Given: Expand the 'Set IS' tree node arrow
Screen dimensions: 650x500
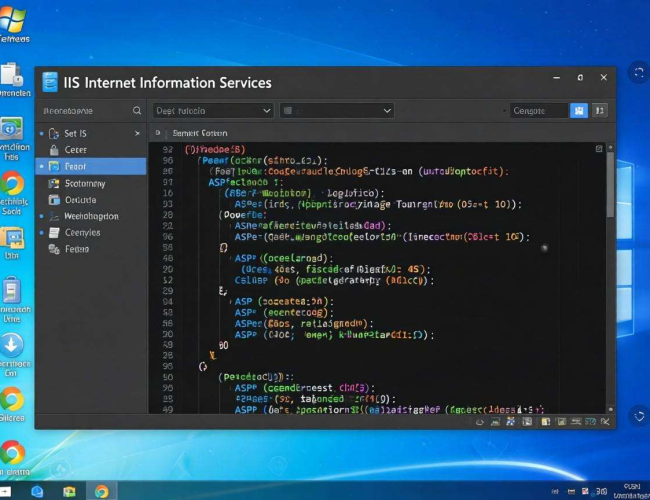Looking at the screenshot, I should coord(42,133).
